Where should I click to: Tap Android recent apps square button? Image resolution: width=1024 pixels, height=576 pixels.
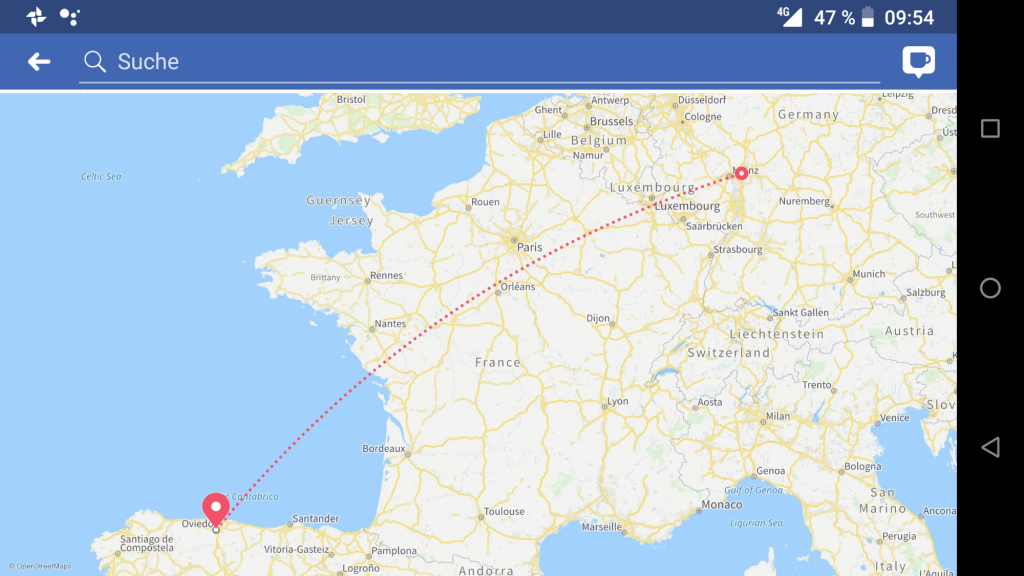coord(990,129)
